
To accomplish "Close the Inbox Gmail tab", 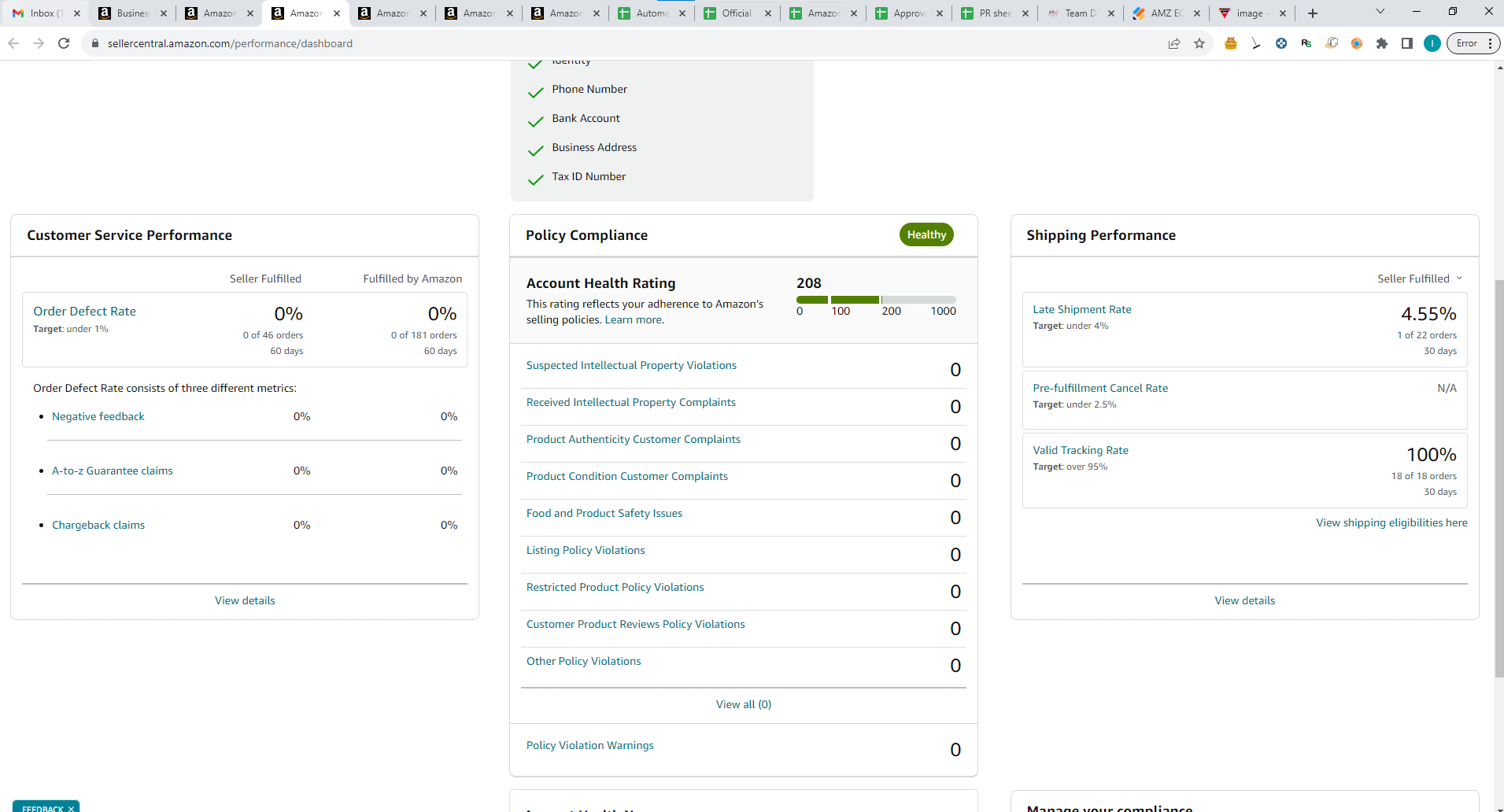I will pyautogui.click(x=77, y=13).
